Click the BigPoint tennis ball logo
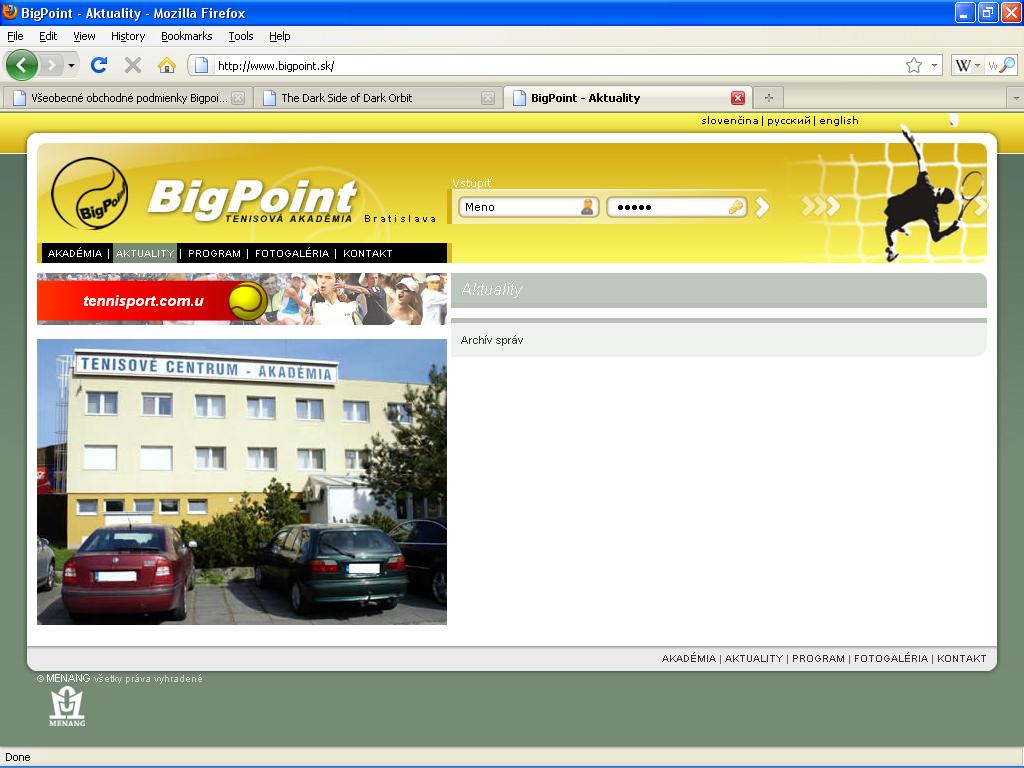 pos(89,194)
